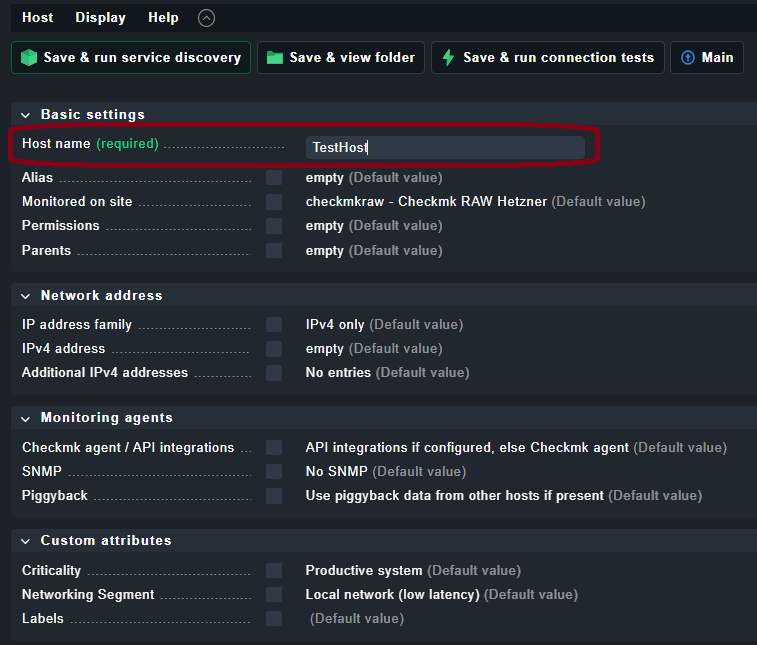Click the green folder icon

[275, 57]
